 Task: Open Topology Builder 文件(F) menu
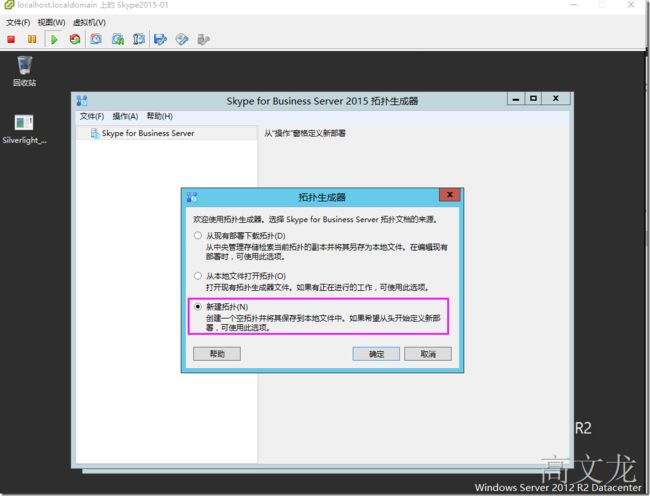[x=92, y=116]
